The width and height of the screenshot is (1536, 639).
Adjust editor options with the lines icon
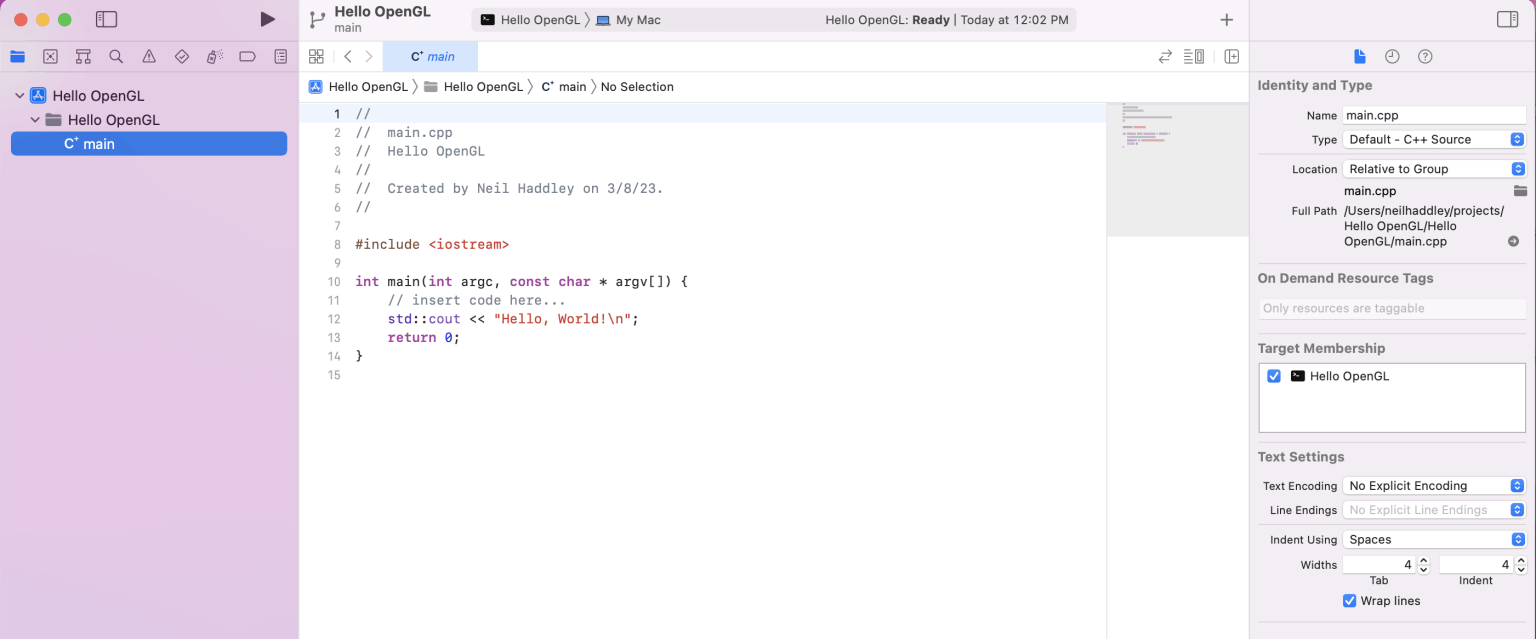(1194, 57)
